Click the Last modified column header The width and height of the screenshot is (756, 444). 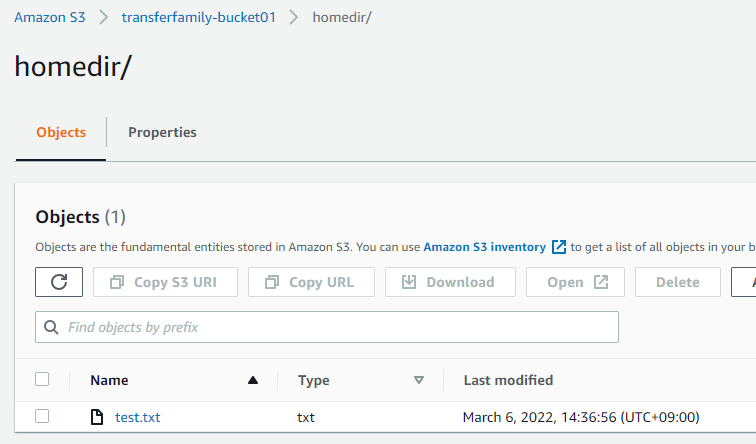(x=508, y=380)
